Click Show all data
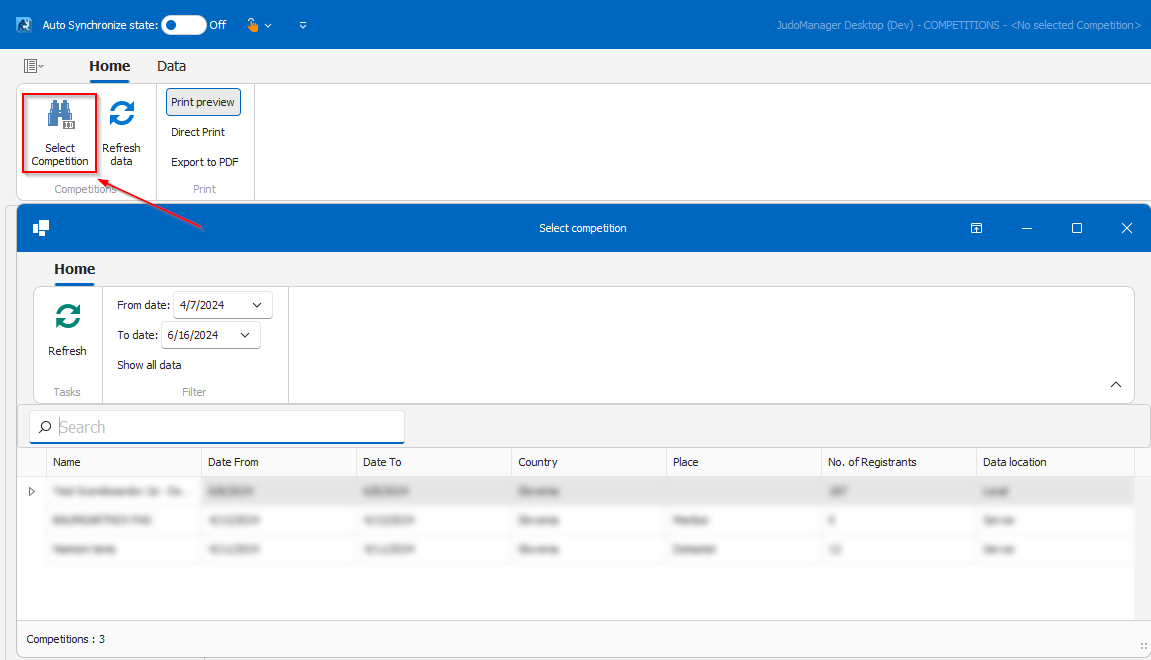Viewport: 1151px width, 660px height. pos(149,365)
